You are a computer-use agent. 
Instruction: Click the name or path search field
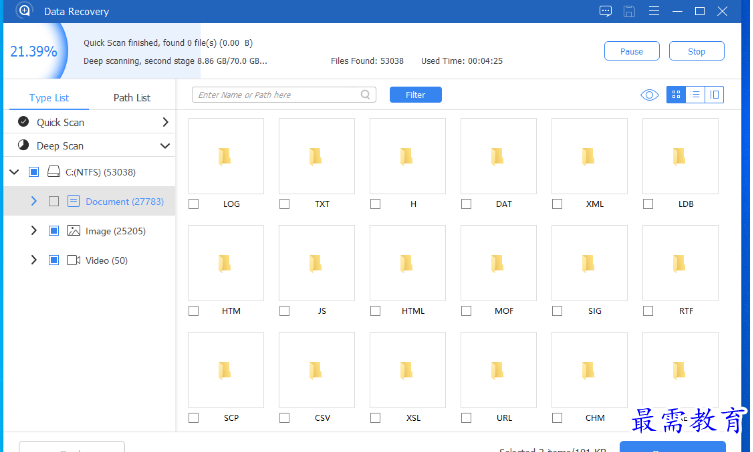[284, 95]
